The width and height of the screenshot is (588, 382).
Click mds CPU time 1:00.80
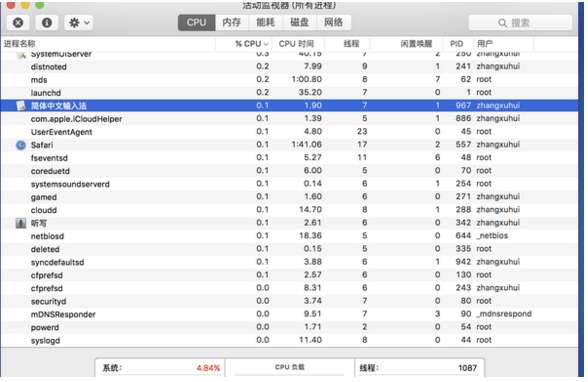point(306,79)
